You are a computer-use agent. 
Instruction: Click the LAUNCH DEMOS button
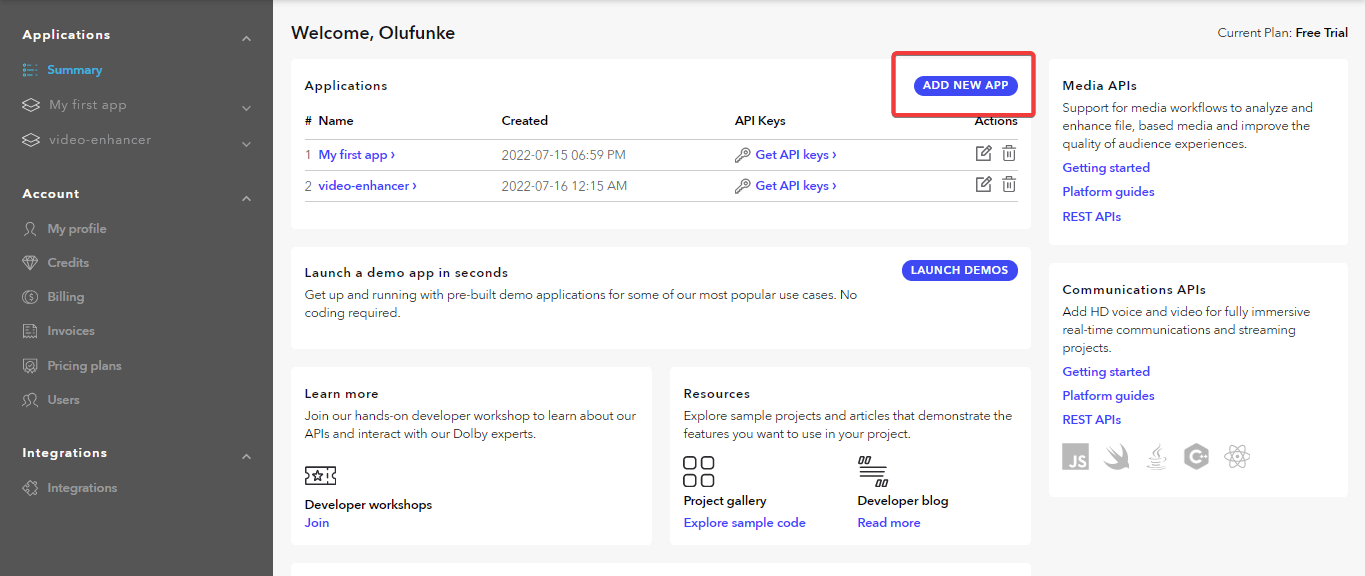(959, 270)
